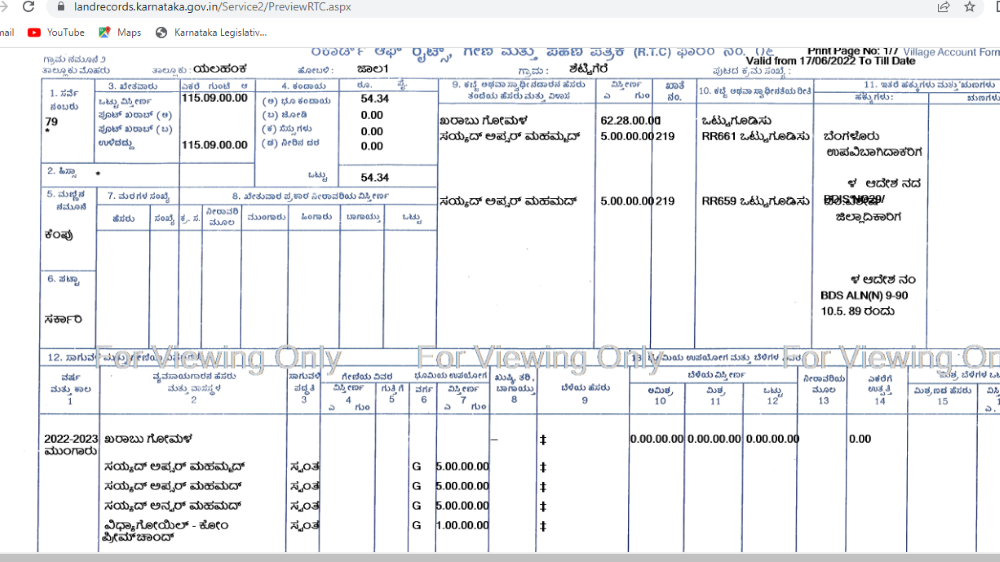Click the YouTube bookmark favicon
This screenshot has height=562, width=1000.
[34, 32]
